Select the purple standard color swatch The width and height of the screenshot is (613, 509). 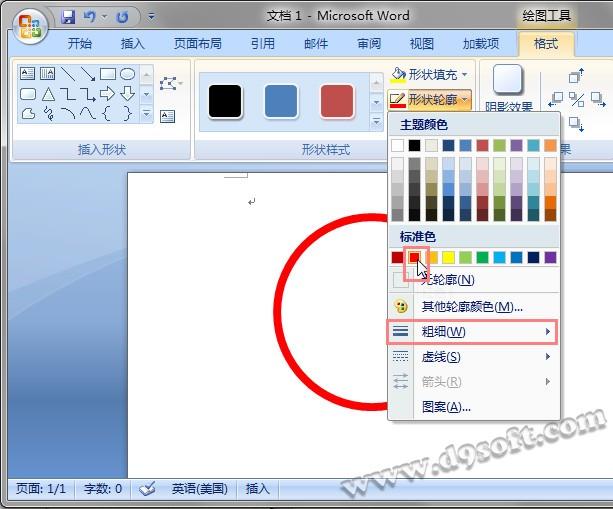coord(550,258)
